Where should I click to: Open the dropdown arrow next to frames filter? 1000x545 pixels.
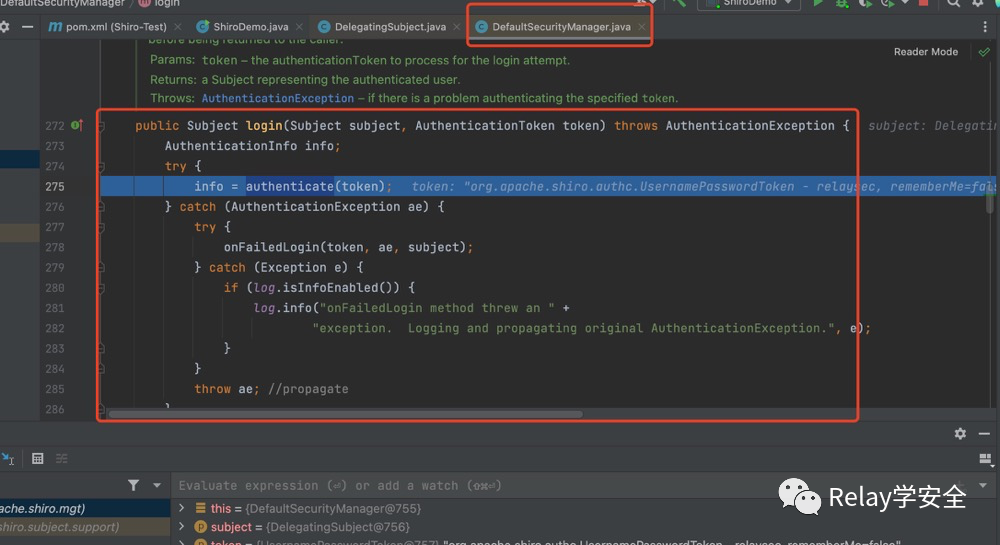(x=157, y=486)
